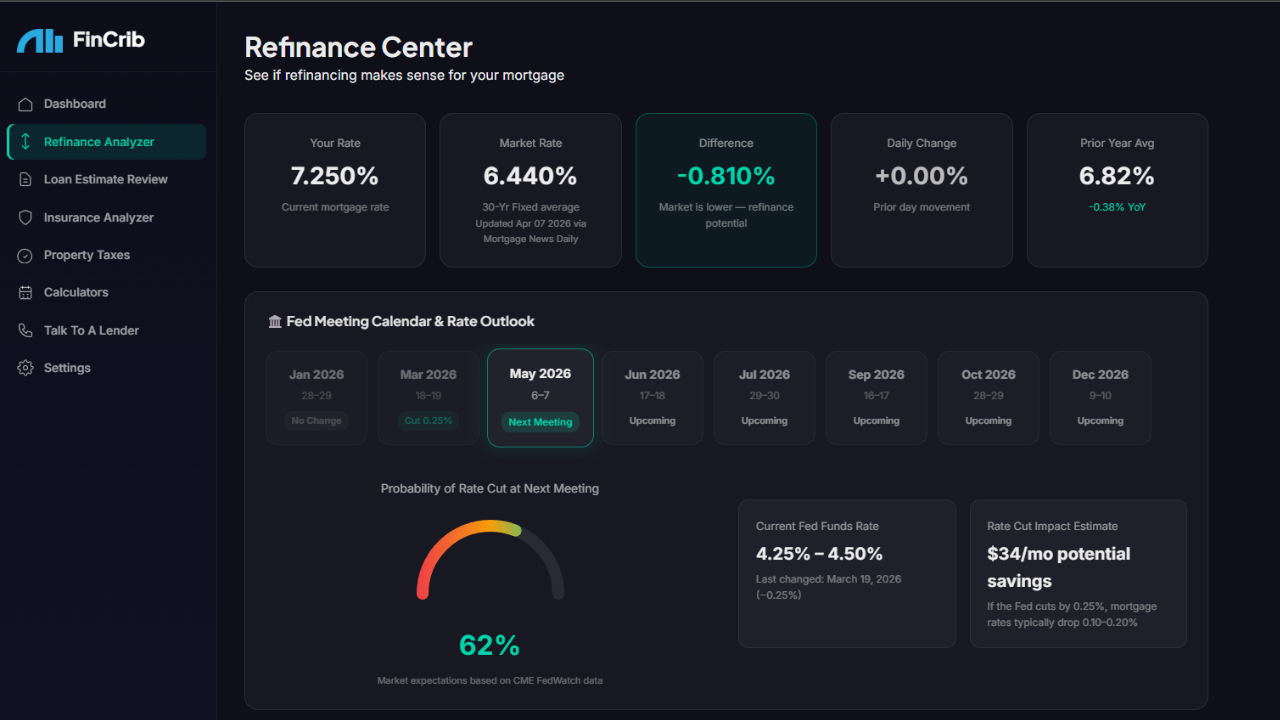Click the "Cut 0.25%" badge
The width and height of the screenshot is (1280, 720).
tap(428, 421)
